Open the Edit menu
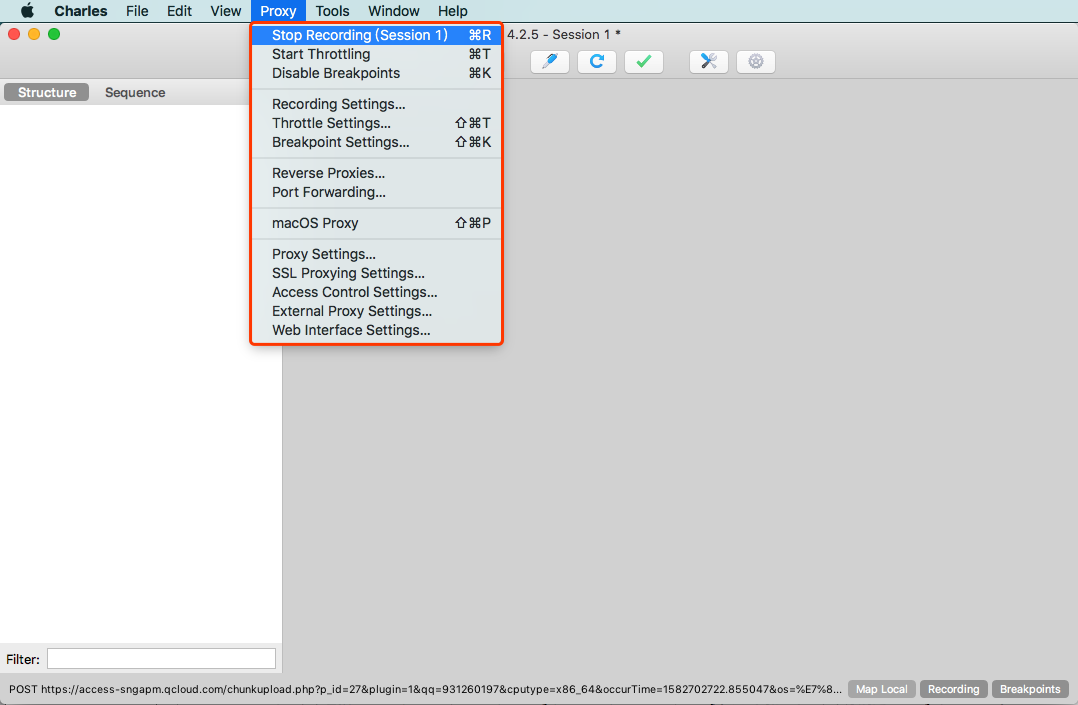Screen dimensions: 1078x705 pos(179,11)
